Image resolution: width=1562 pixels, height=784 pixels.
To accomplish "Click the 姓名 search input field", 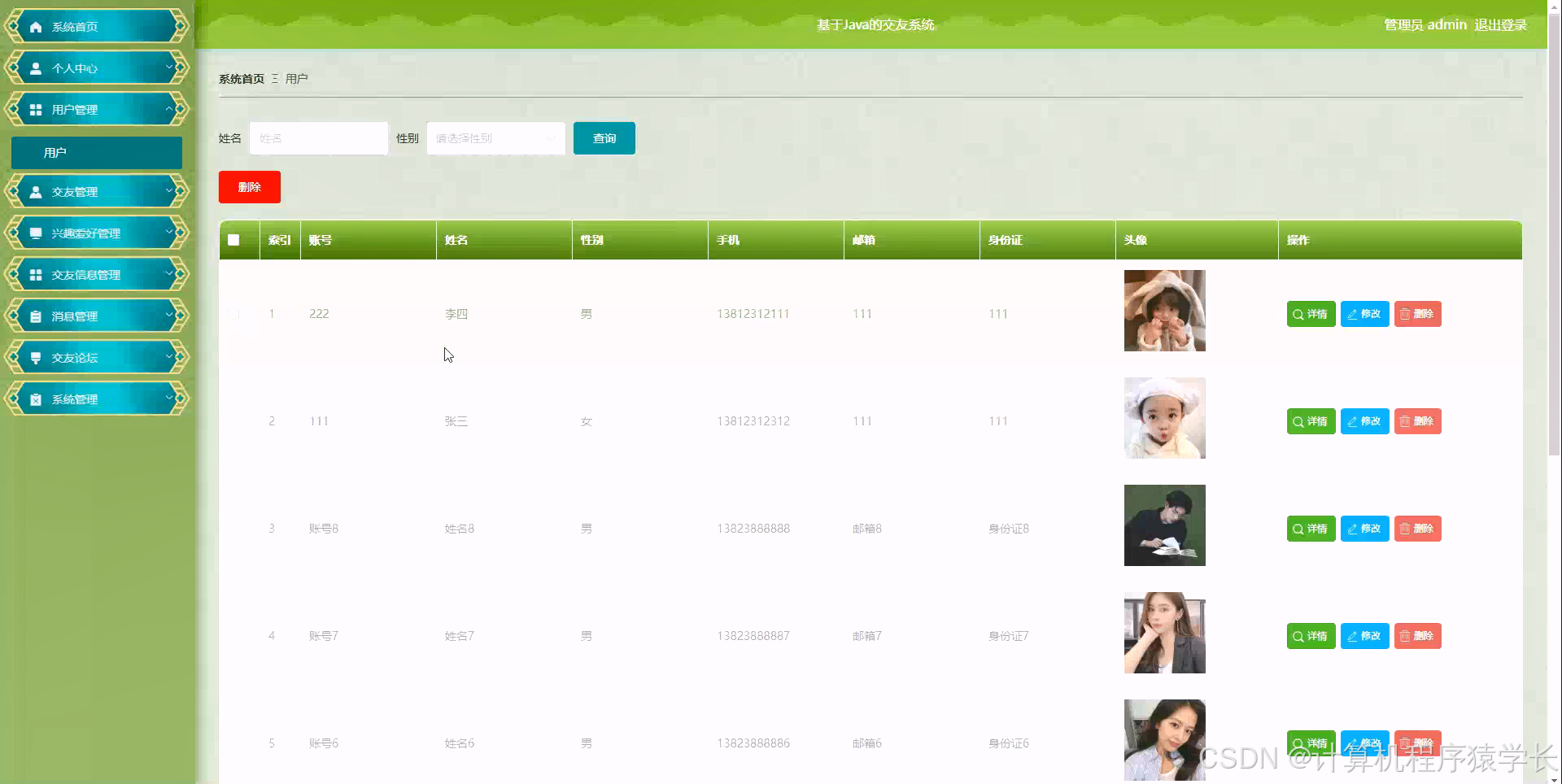I will [x=319, y=138].
